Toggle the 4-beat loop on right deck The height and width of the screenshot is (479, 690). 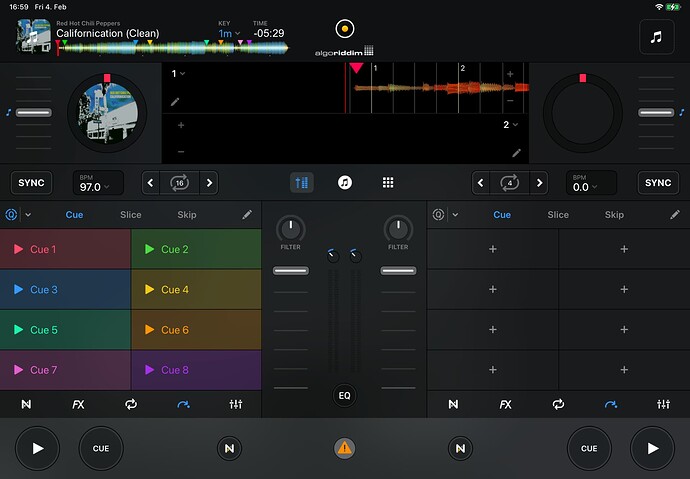click(510, 183)
